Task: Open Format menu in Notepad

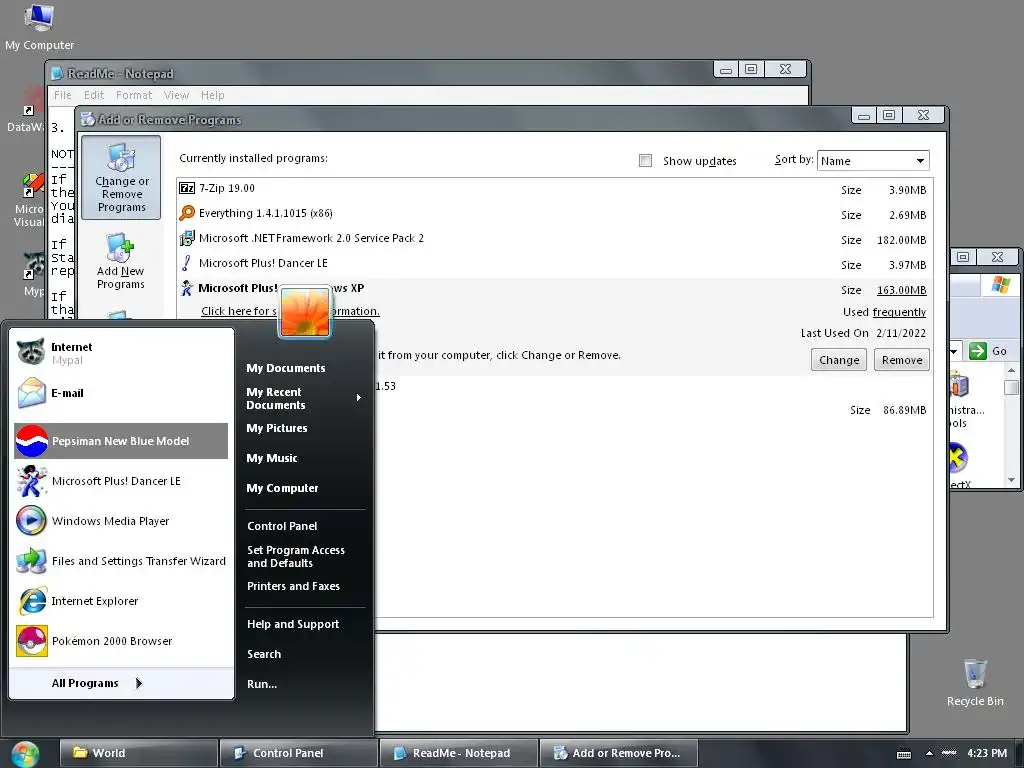Action: (x=134, y=95)
